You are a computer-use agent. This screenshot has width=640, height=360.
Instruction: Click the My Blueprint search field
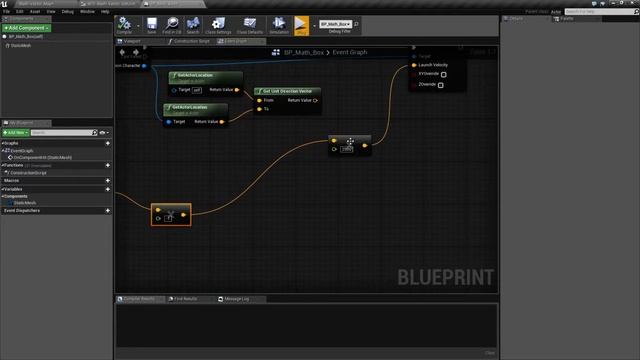[62, 133]
